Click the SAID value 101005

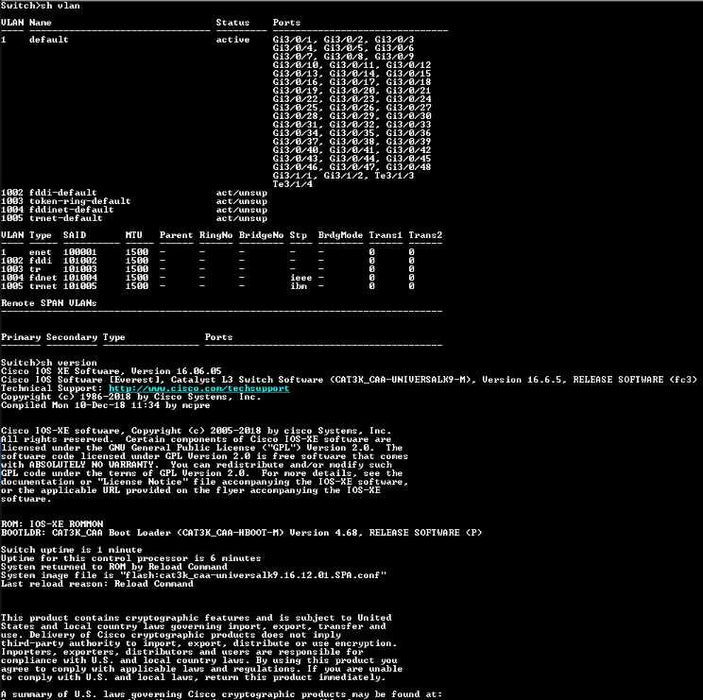coord(80,286)
